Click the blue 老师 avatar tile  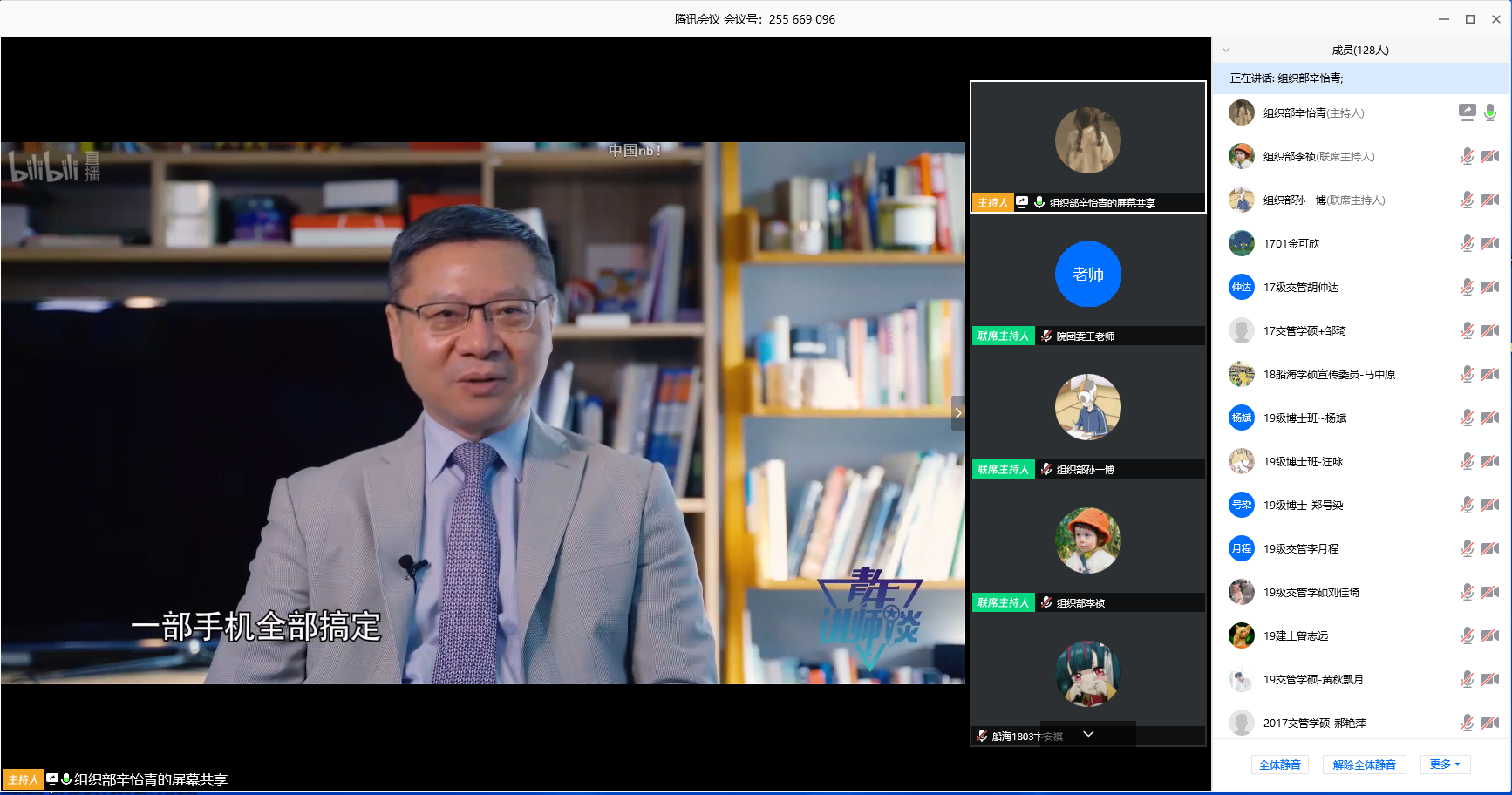point(1087,274)
